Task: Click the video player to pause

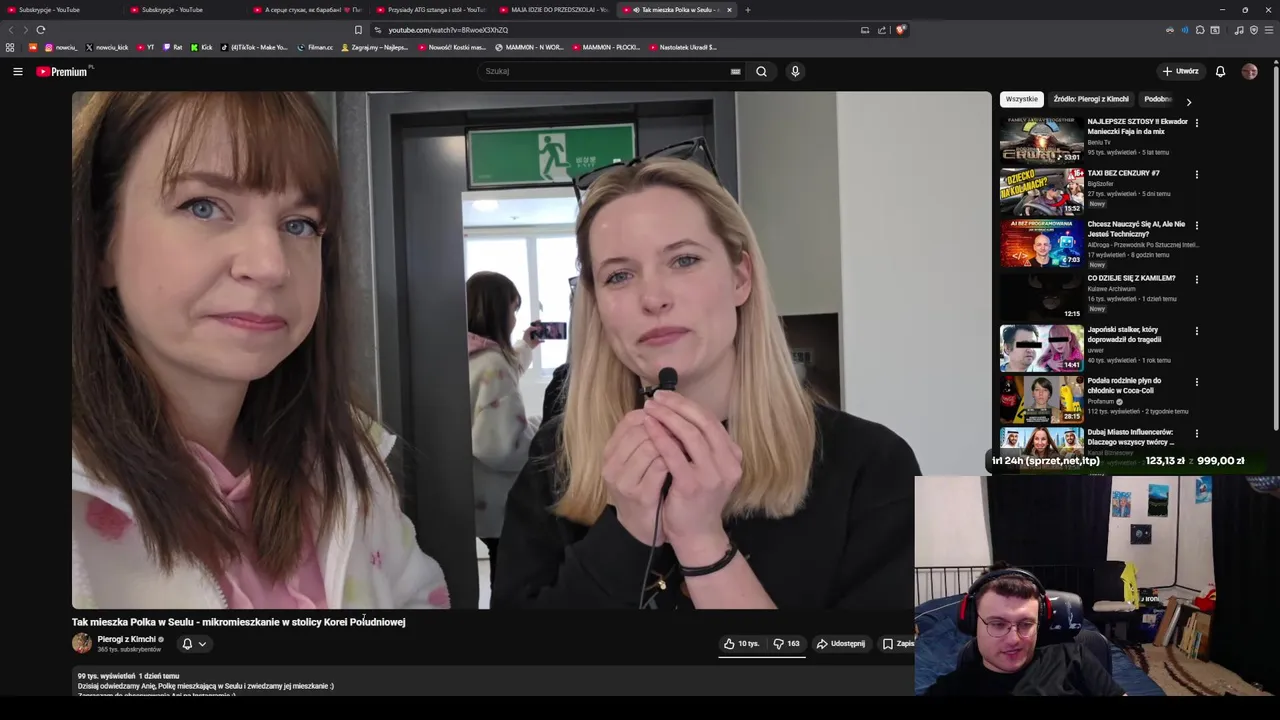Action: (x=531, y=350)
